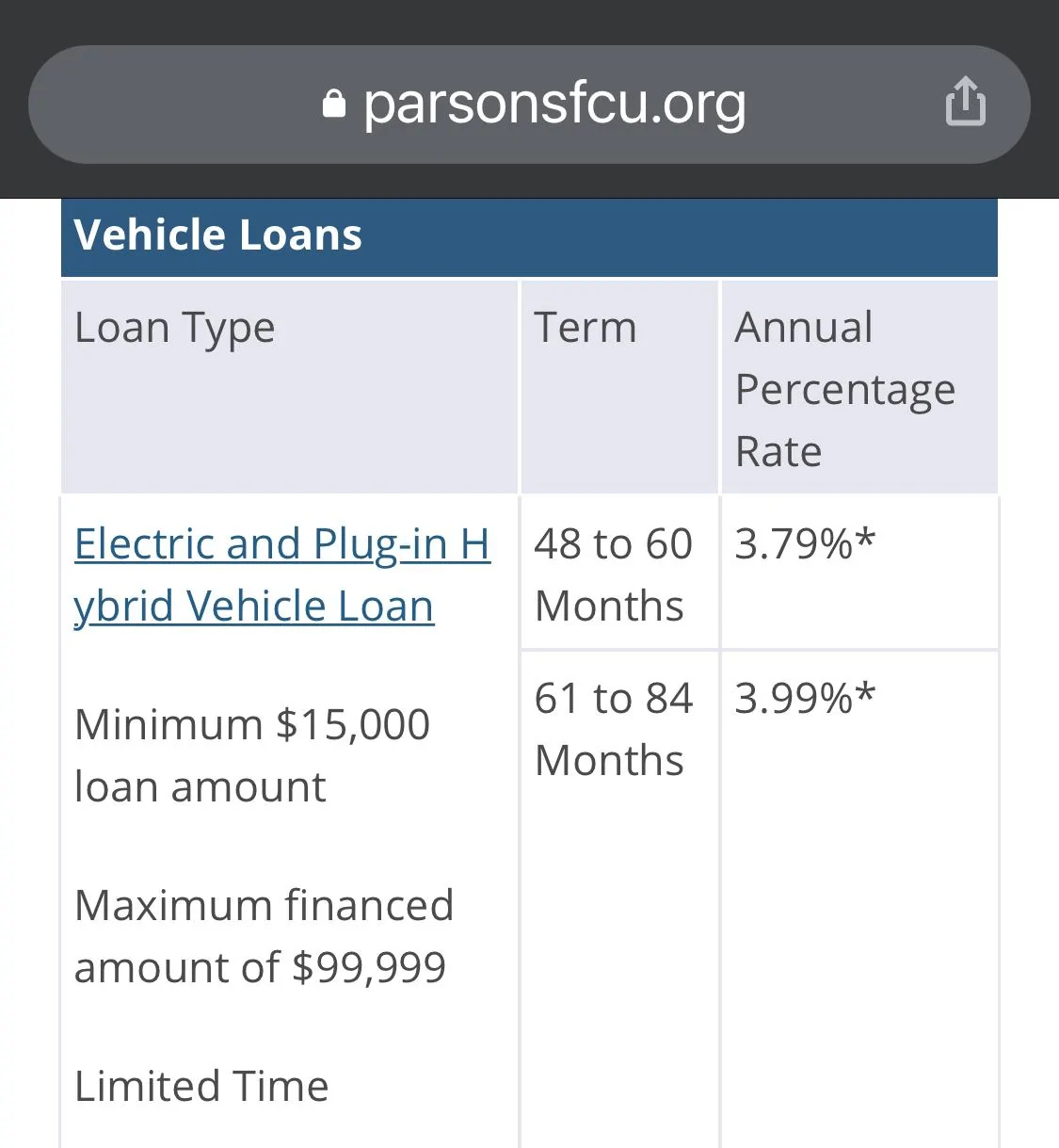Tap the word Months under 48 to 60
This screenshot has height=1148, width=1059.
click(x=609, y=606)
